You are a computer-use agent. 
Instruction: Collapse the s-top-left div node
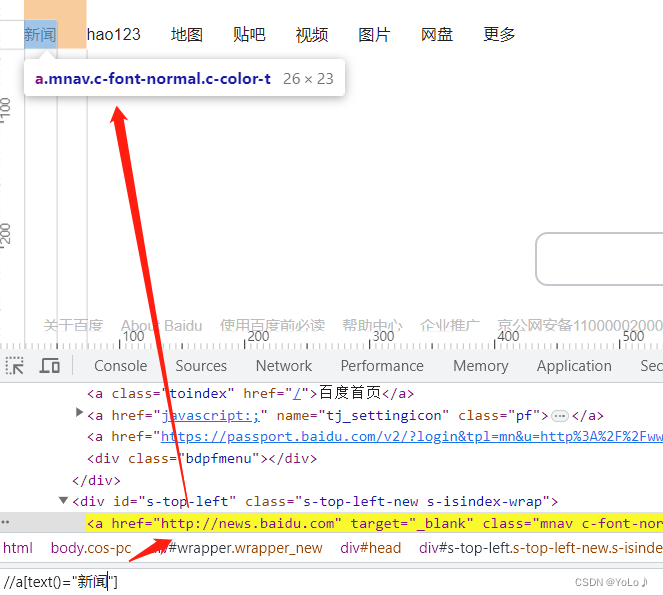tap(63, 500)
